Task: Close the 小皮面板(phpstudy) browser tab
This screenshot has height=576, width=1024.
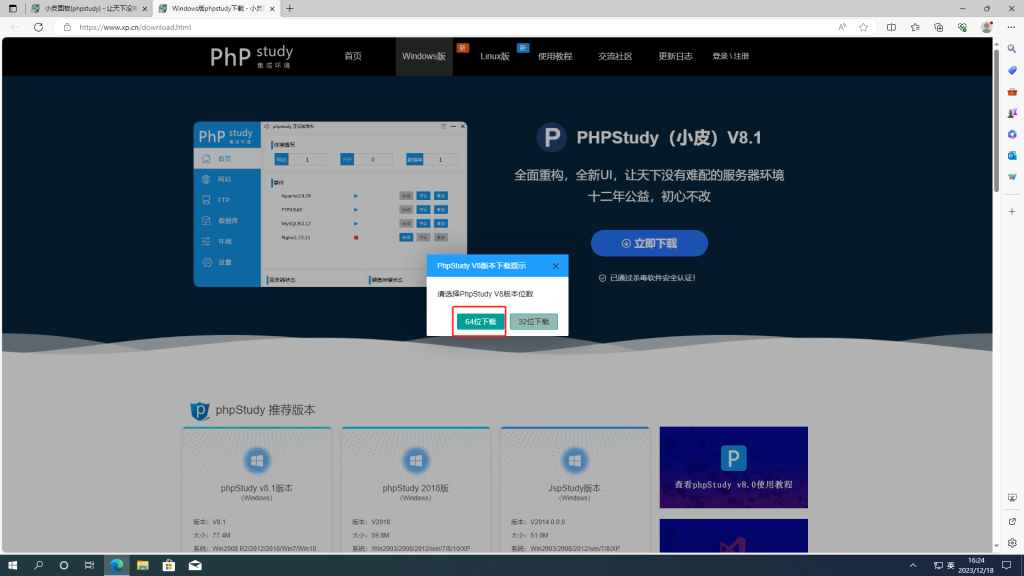Action: (144, 8)
